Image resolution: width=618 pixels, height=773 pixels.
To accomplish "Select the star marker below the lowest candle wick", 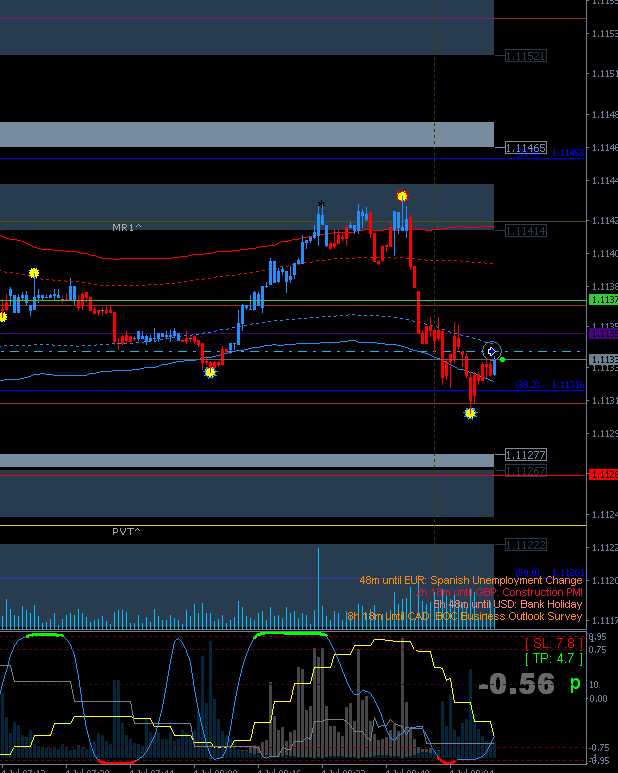I will [470, 413].
